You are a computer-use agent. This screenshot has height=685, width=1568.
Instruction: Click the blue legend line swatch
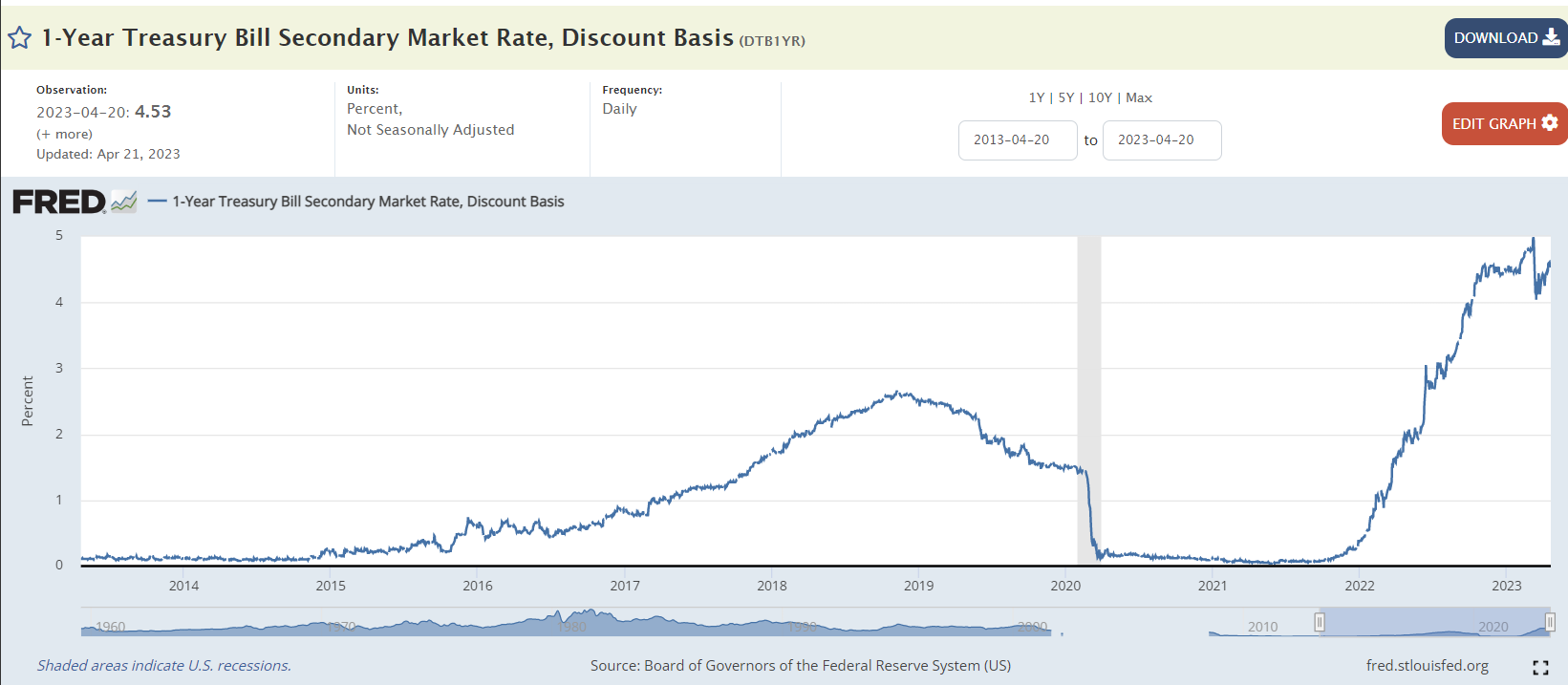pyautogui.click(x=158, y=202)
